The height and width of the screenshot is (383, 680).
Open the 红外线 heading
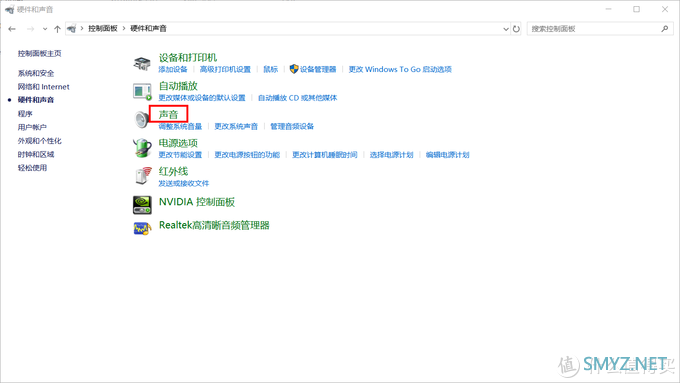pos(173,171)
